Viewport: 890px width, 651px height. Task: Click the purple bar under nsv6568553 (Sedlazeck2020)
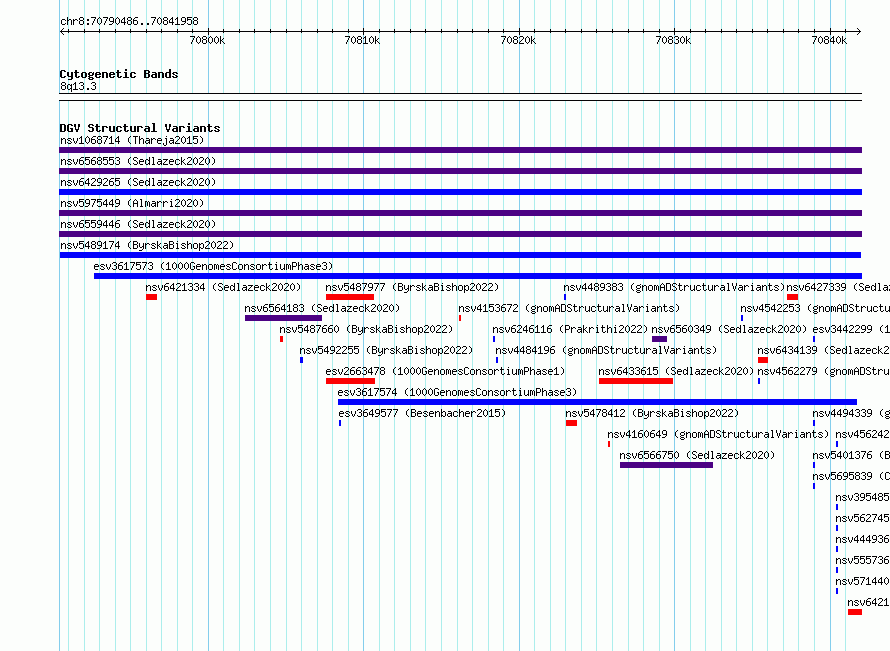pos(460,171)
